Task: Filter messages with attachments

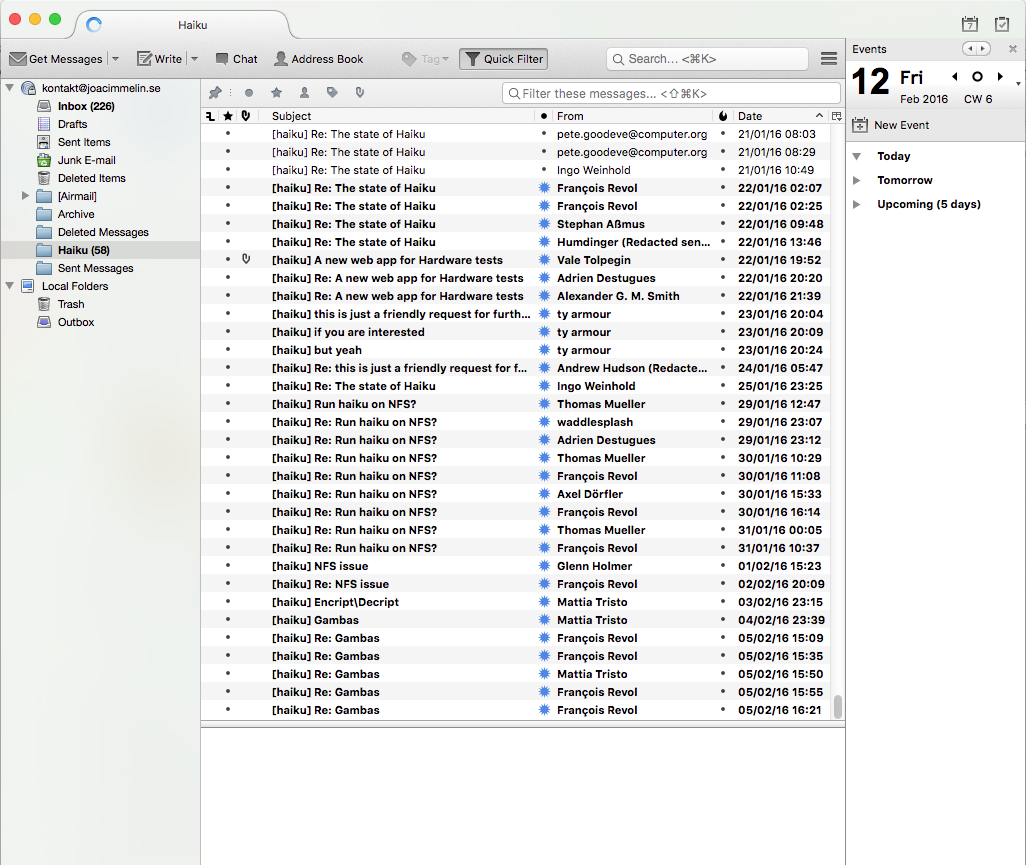Action: pyautogui.click(x=360, y=93)
